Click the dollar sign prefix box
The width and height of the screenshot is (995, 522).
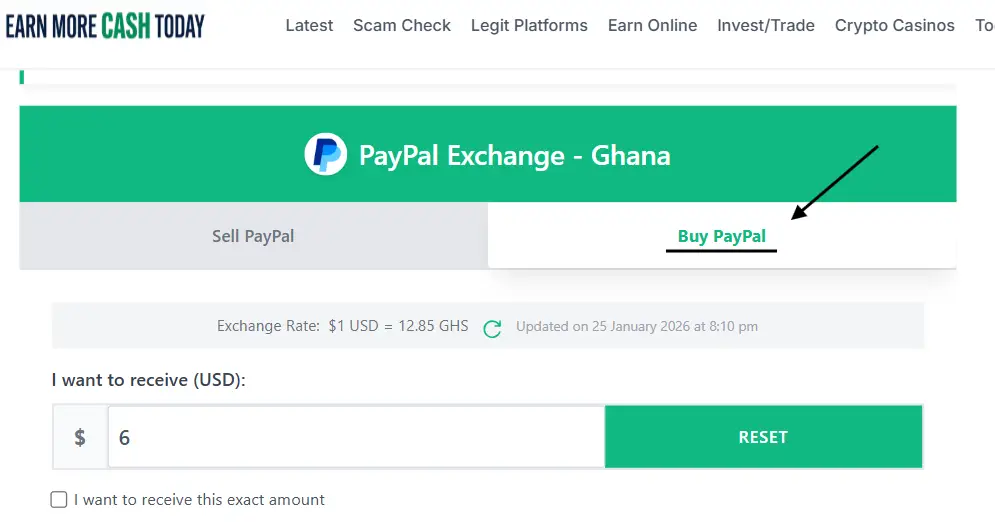coord(80,437)
